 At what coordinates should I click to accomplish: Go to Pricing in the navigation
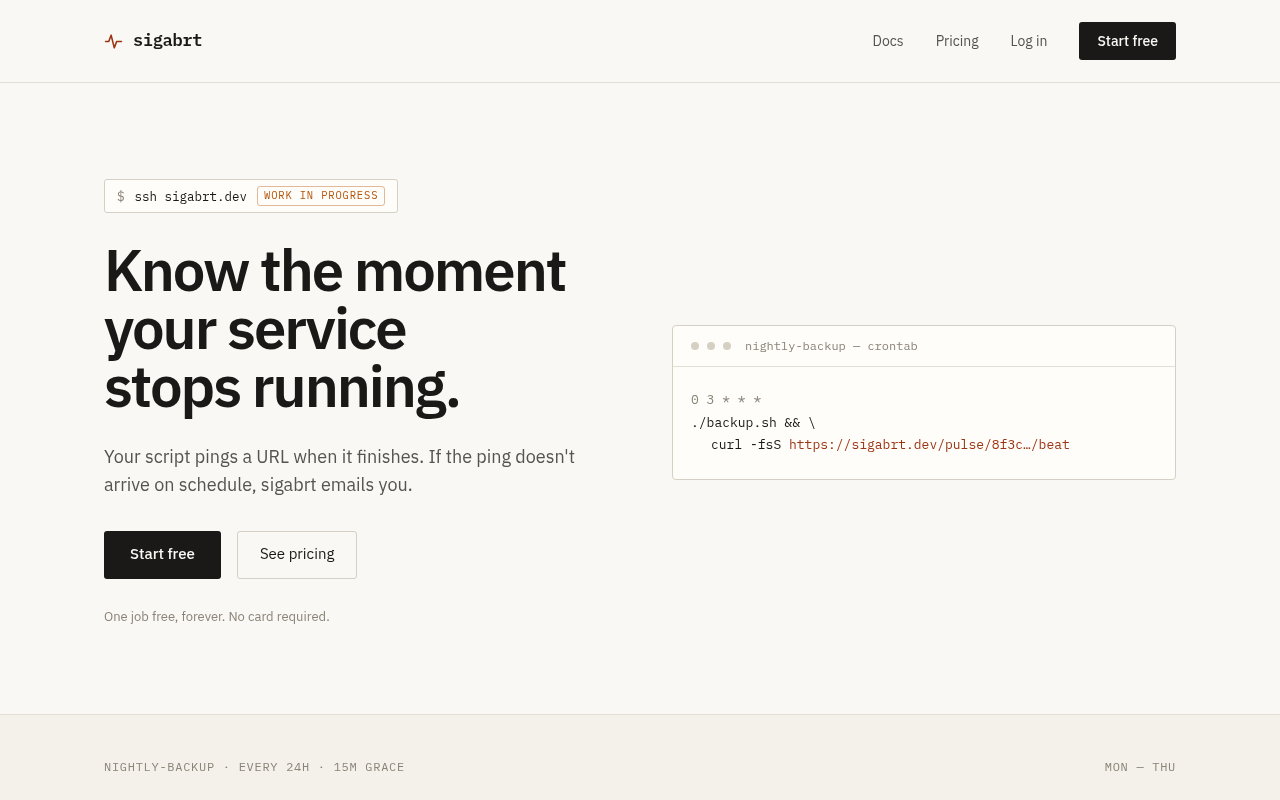957,41
